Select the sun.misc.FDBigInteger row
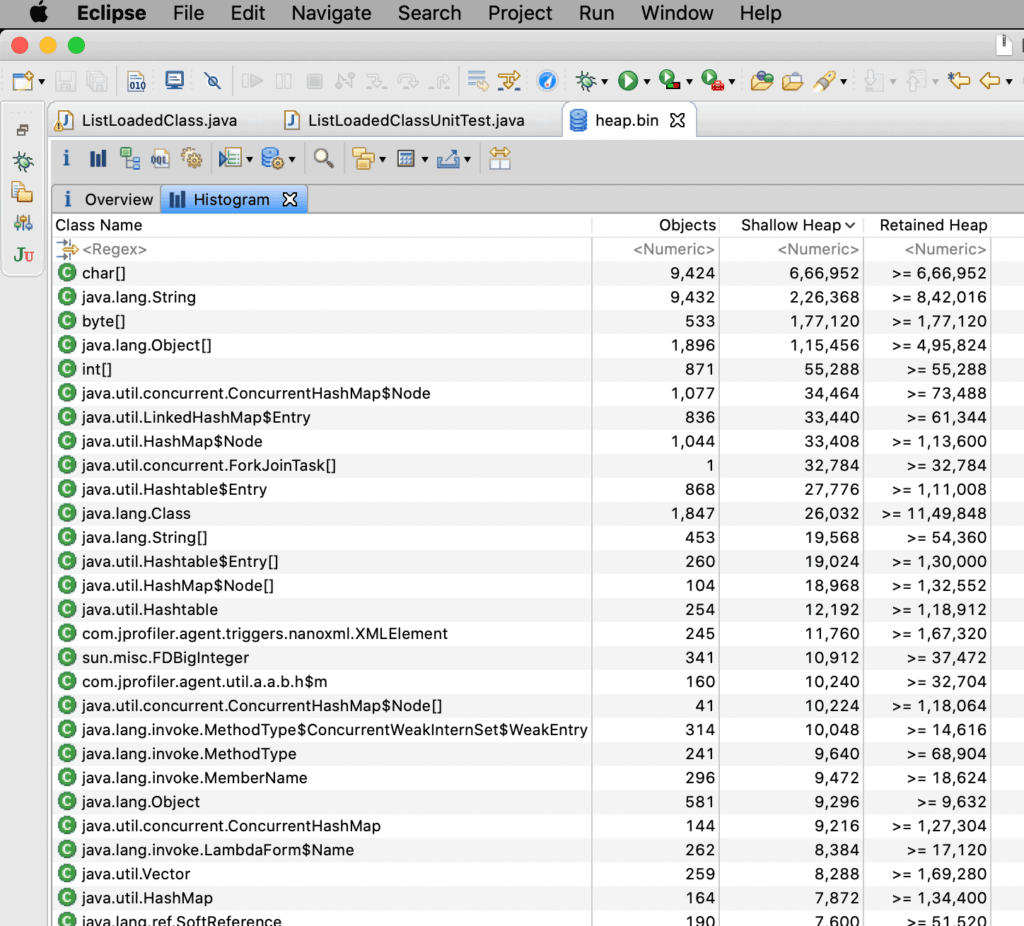This screenshot has height=926, width=1024. [x=521, y=658]
